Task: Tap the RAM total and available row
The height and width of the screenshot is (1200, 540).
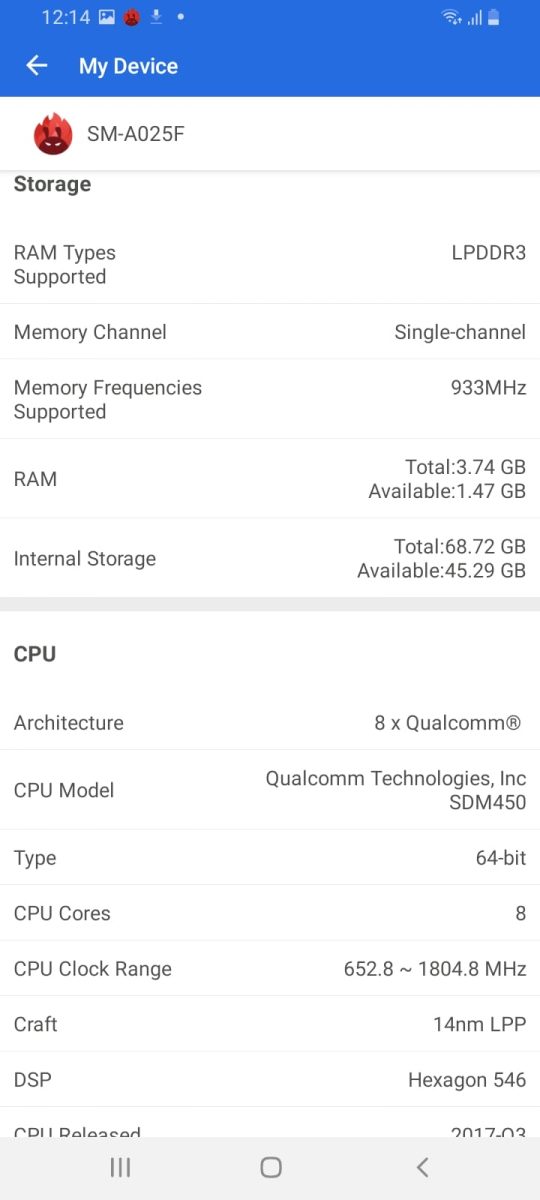Action: [x=270, y=479]
